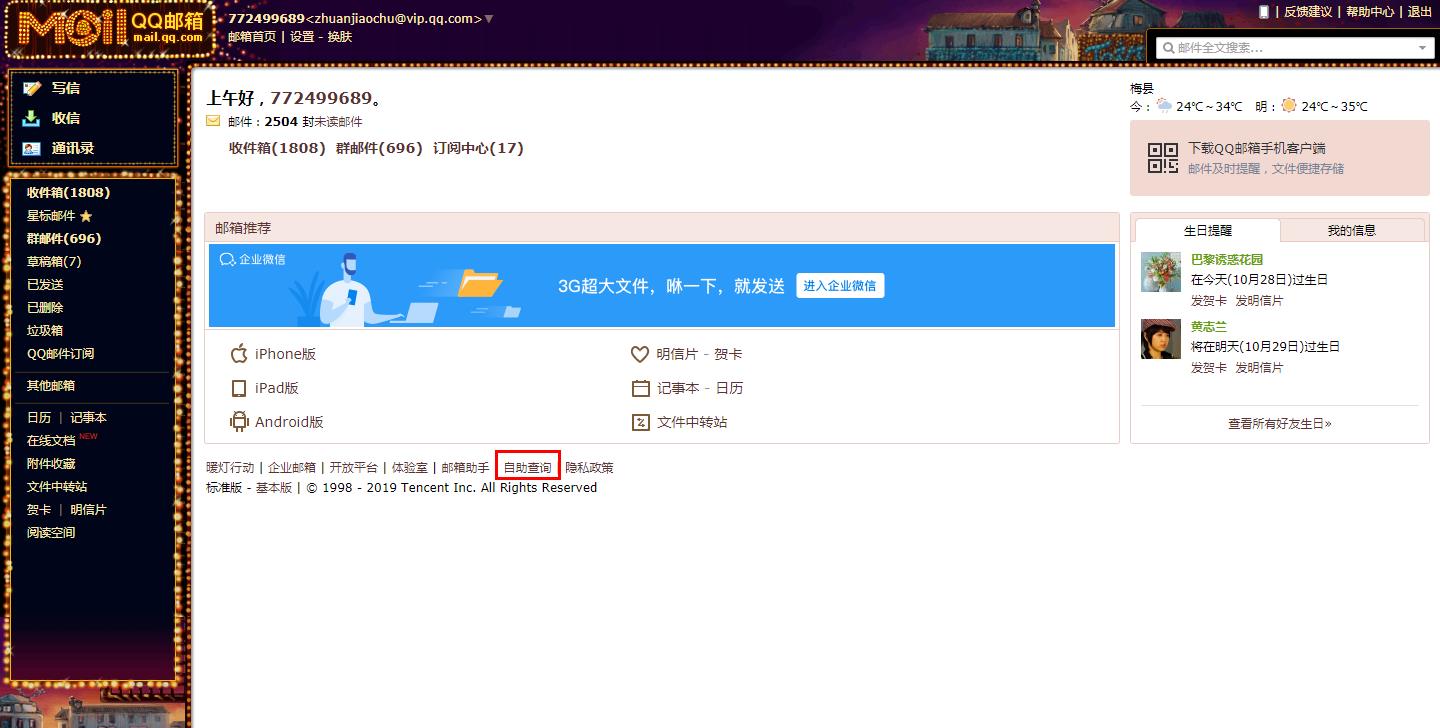Open 收件箱(1808) in the left sidebar

pos(68,192)
